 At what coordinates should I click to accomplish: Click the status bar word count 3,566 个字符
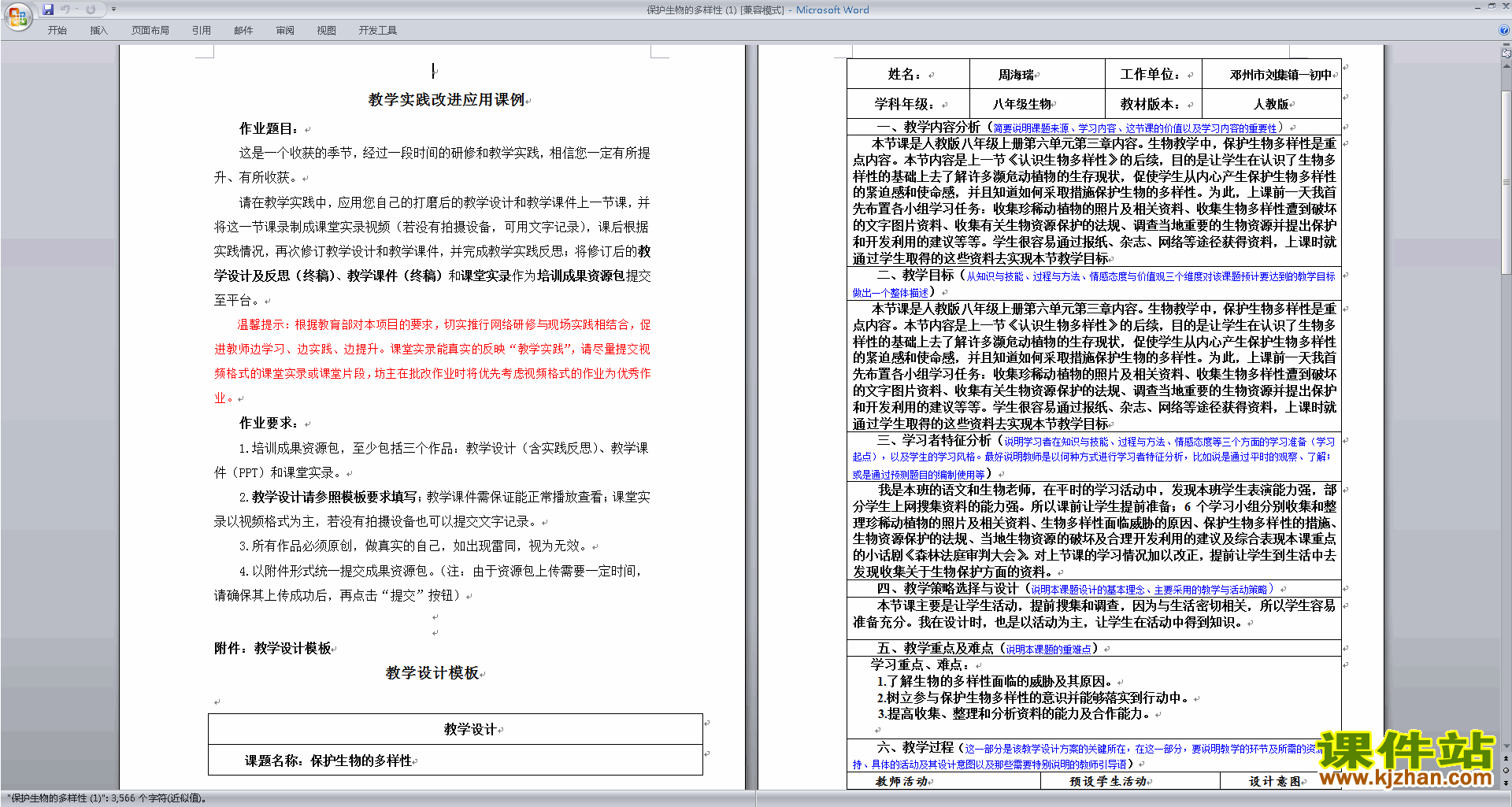click(159, 798)
